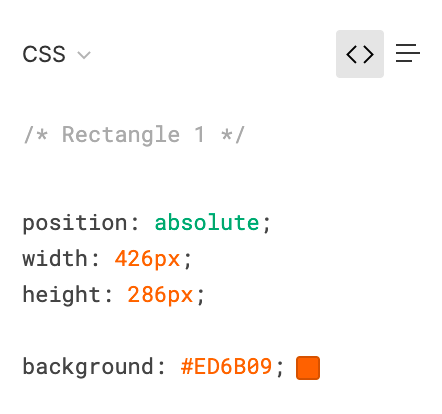The height and width of the screenshot is (414, 442).
Task: Switch to the list view icon
Action: pos(408,53)
